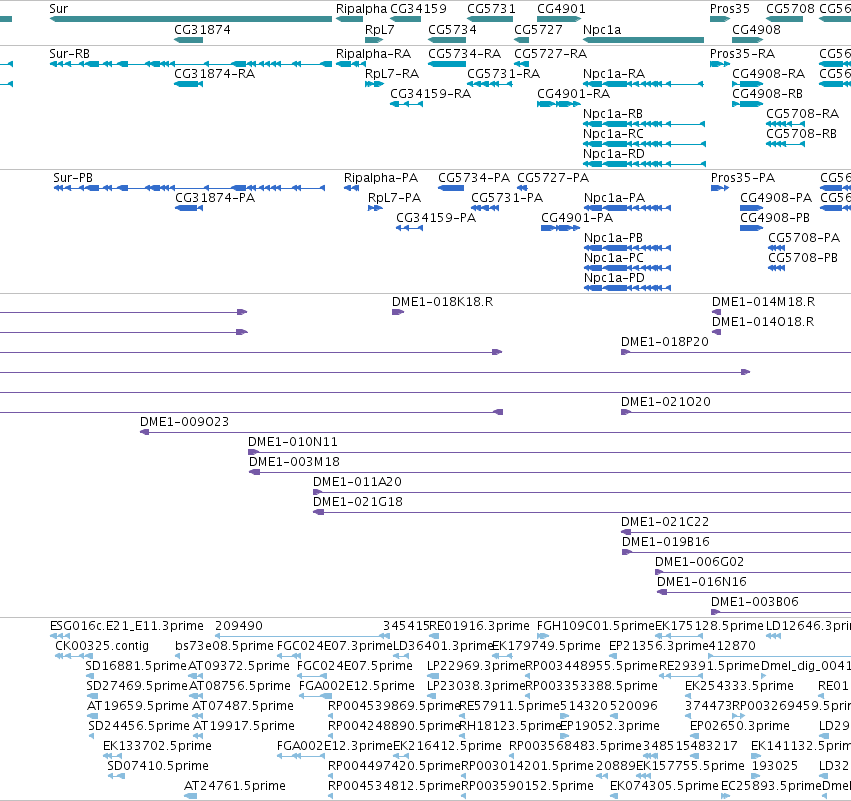This screenshot has width=851, height=801.
Task: Click transcript CG4908-RA
Action: click(x=747, y=84)
